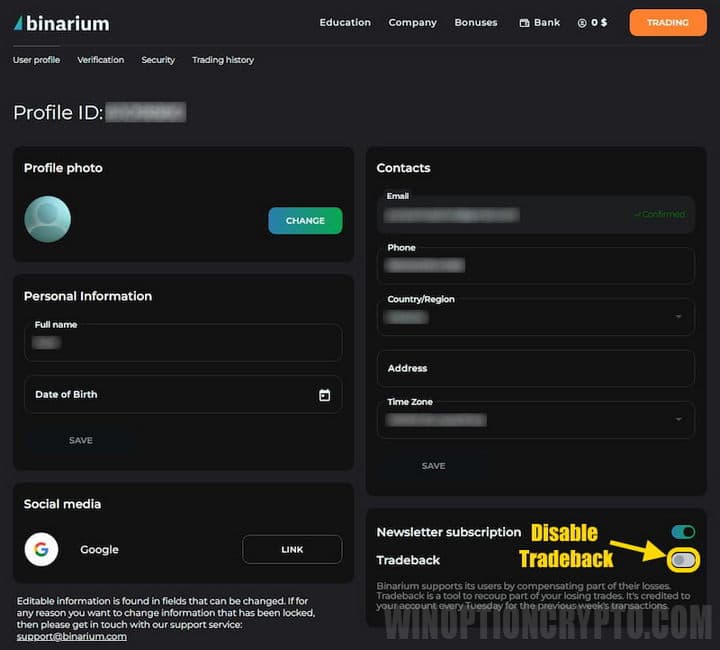Click the account balance coin icon

tap(582, 22)
